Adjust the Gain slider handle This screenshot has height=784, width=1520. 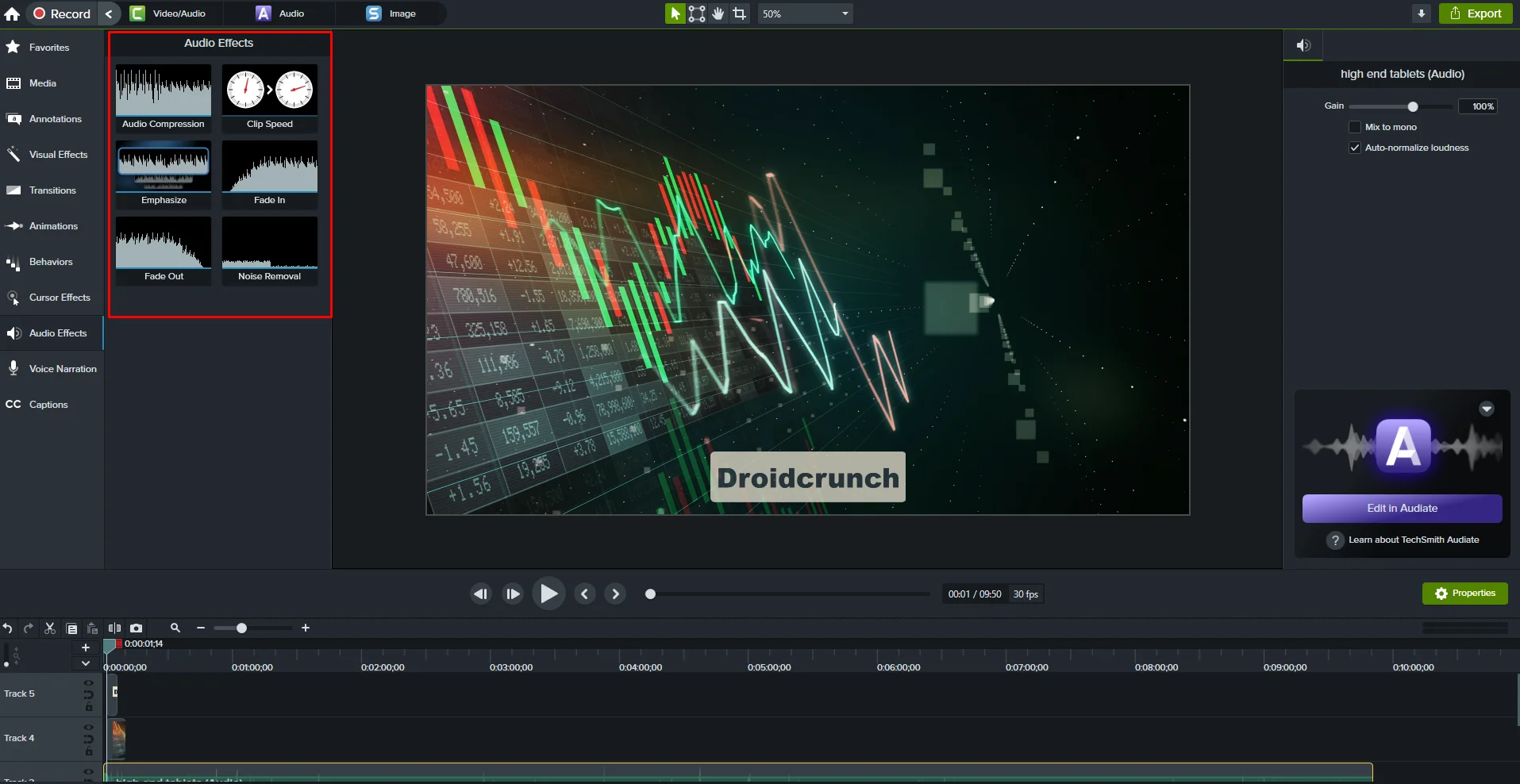pos(1413,106)
